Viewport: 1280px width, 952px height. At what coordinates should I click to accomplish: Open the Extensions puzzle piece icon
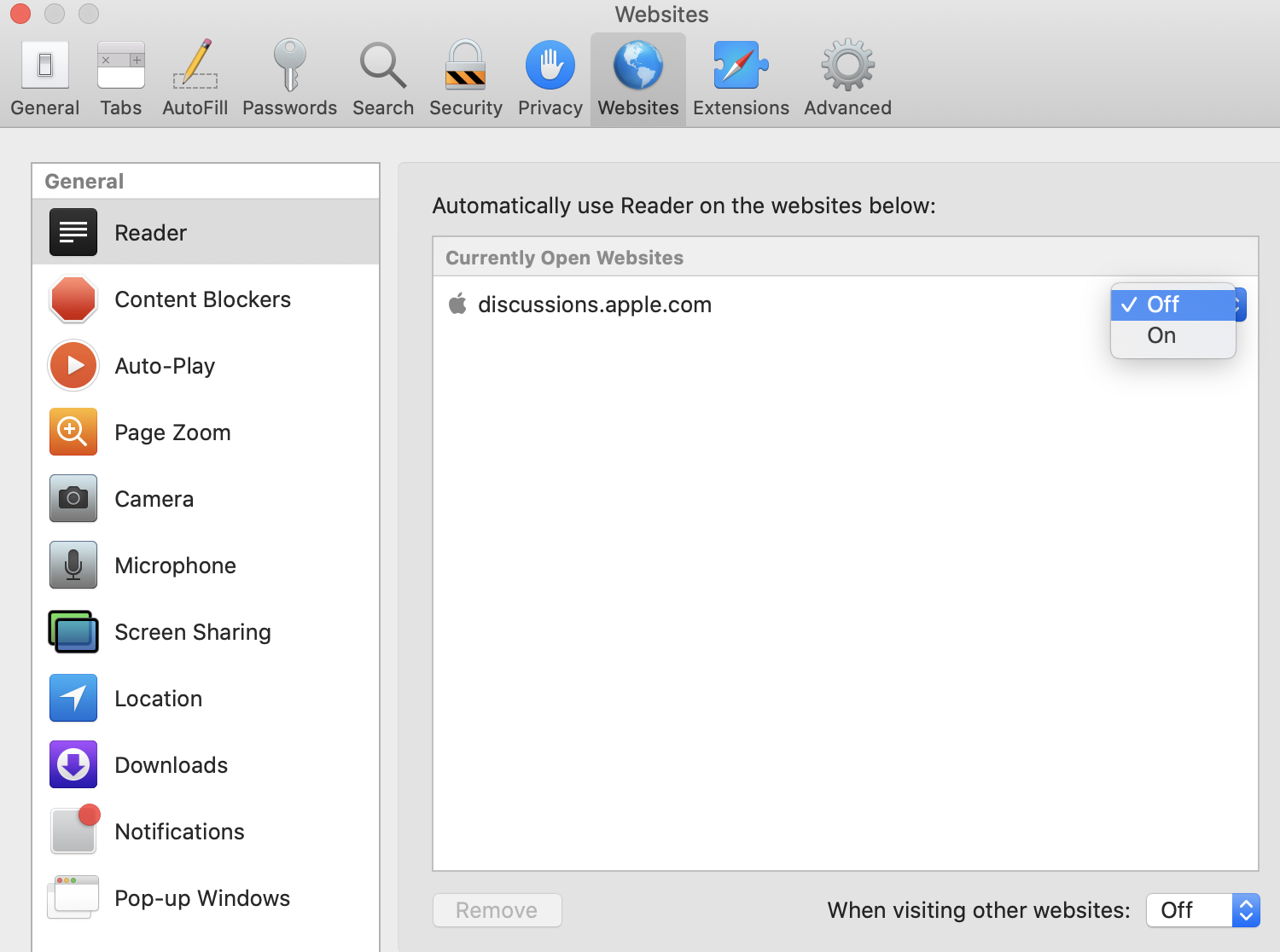point(740,66)
